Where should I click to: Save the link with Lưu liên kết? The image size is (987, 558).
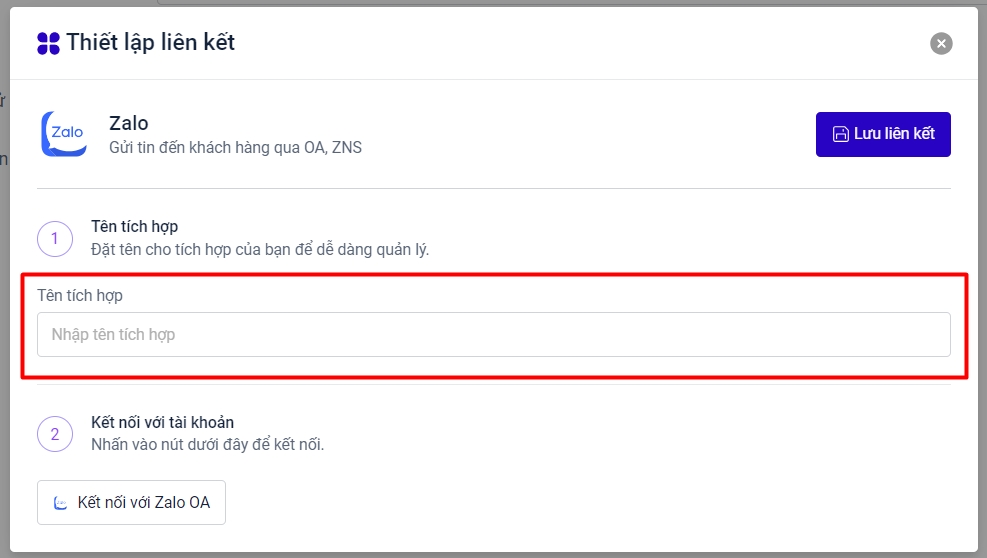(883, 134)
